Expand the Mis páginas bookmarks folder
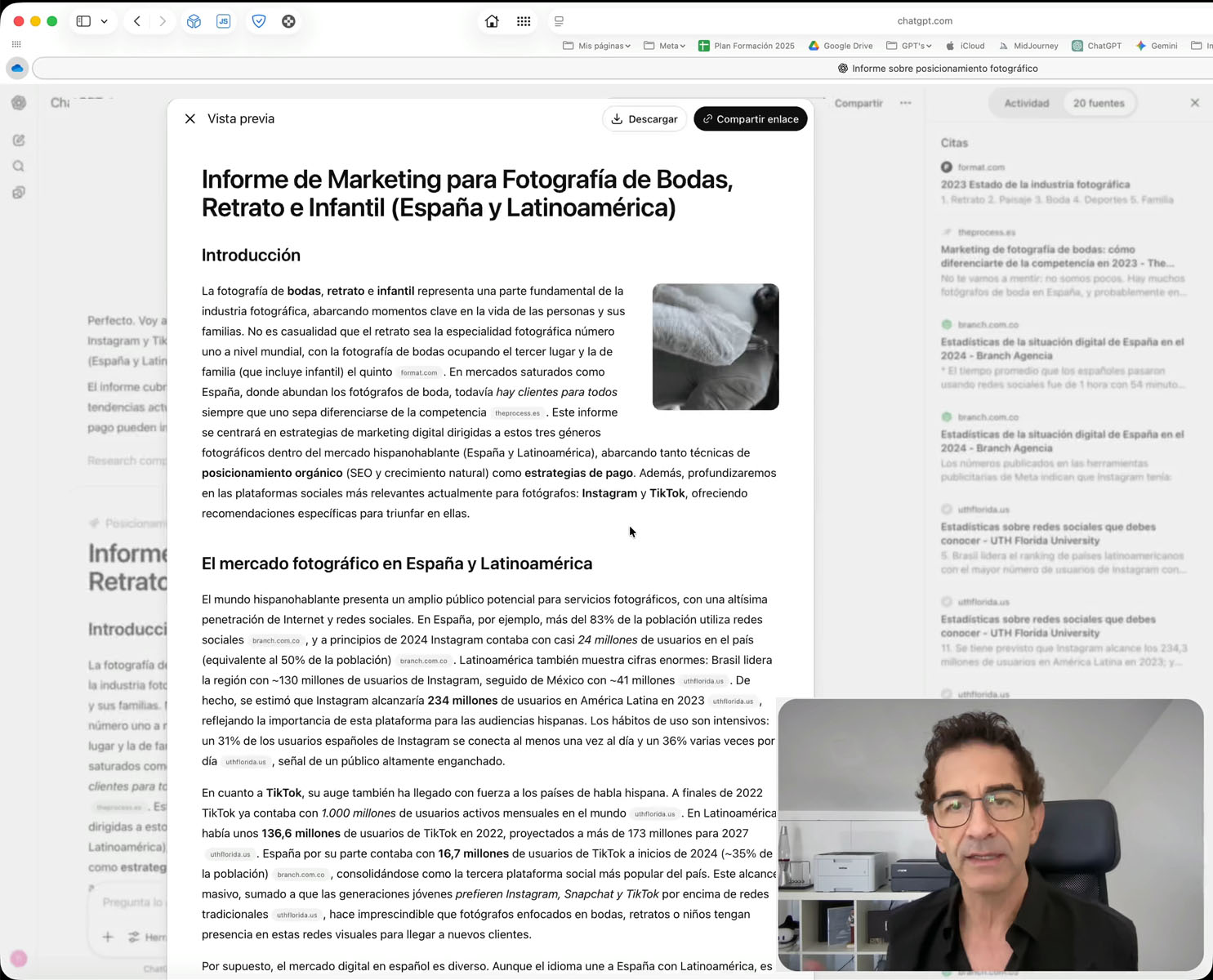 (596, 46)
